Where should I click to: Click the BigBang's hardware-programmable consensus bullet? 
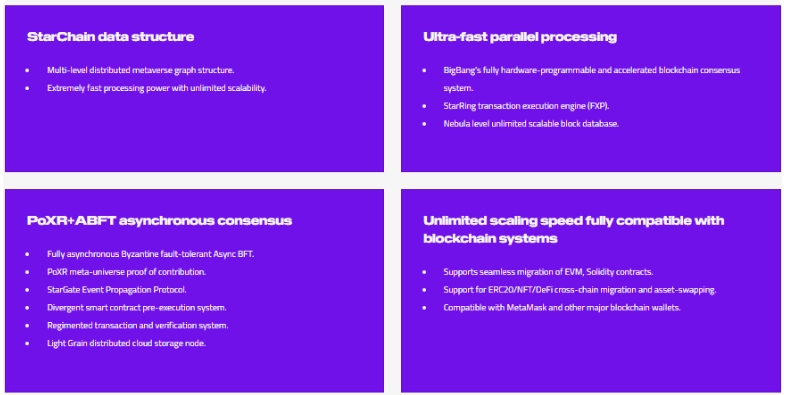coord(592,79)
